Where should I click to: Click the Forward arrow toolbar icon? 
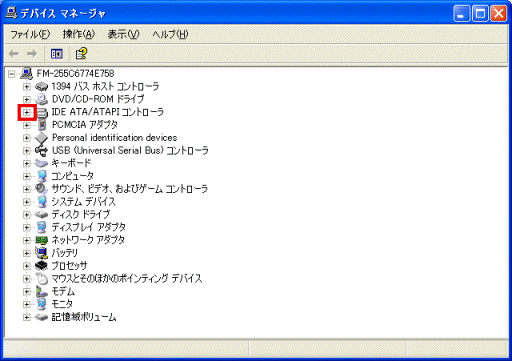32,54
